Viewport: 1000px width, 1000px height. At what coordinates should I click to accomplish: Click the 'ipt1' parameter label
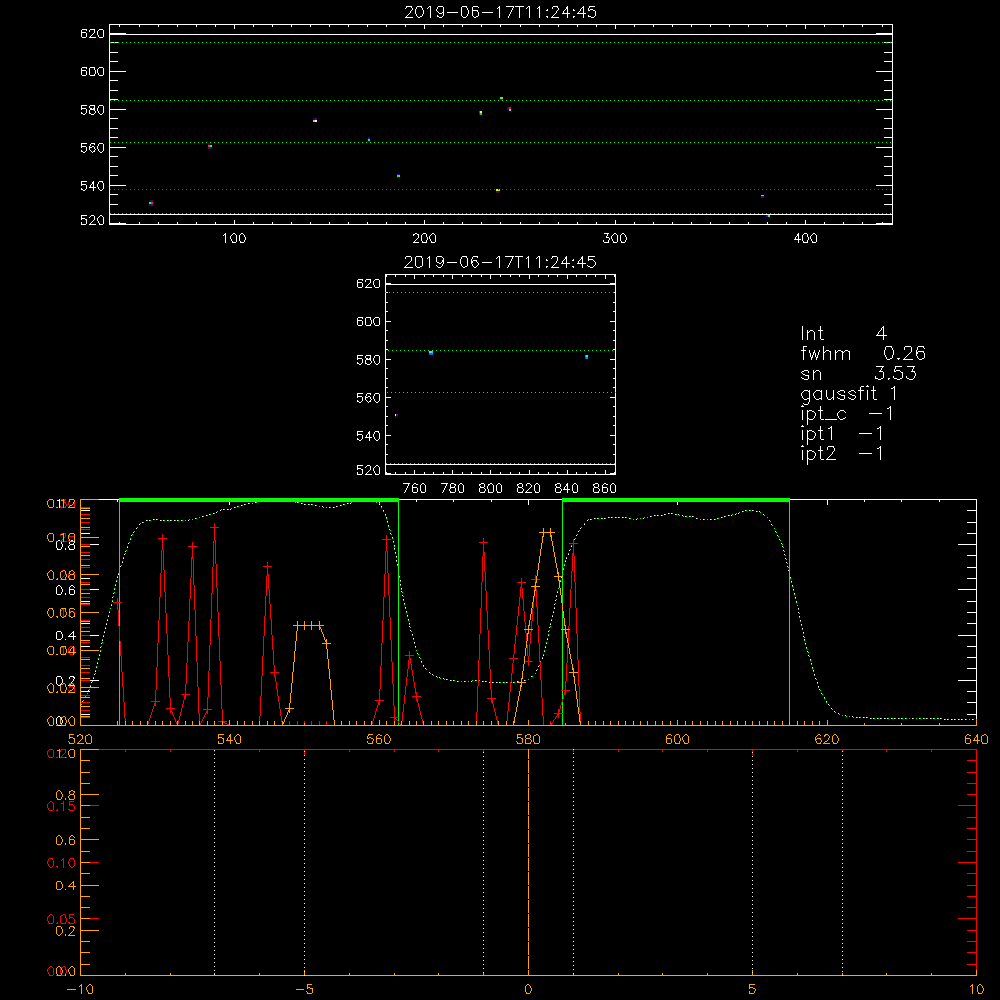click(817, 434)
